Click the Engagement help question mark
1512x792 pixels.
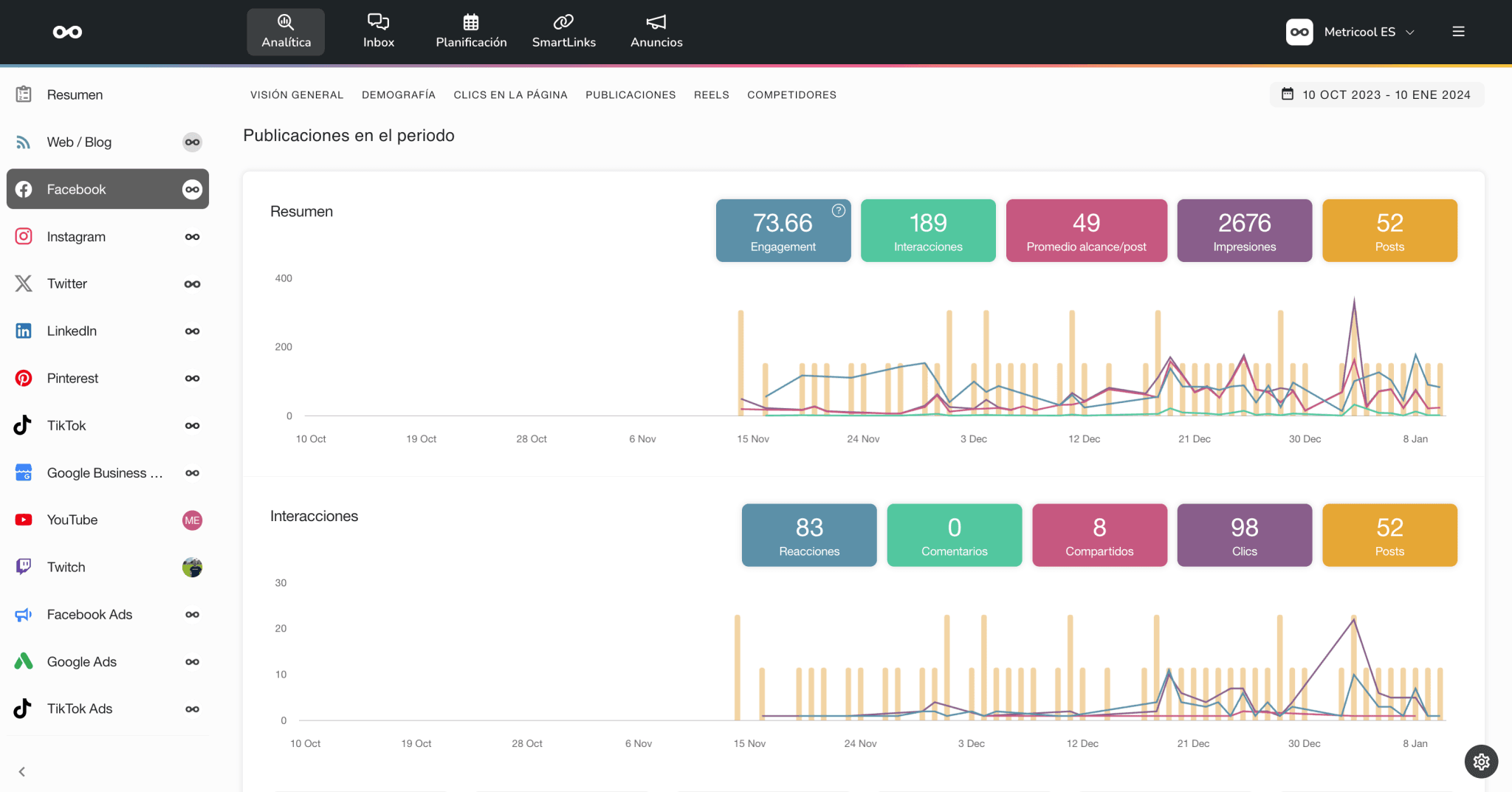pos(839,210)
